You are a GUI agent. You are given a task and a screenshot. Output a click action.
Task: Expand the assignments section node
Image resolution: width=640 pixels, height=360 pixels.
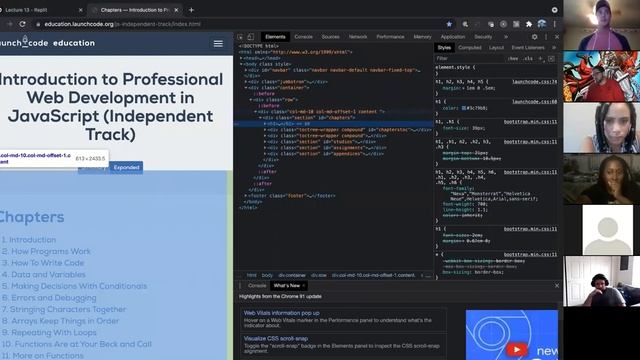point(265,148)
